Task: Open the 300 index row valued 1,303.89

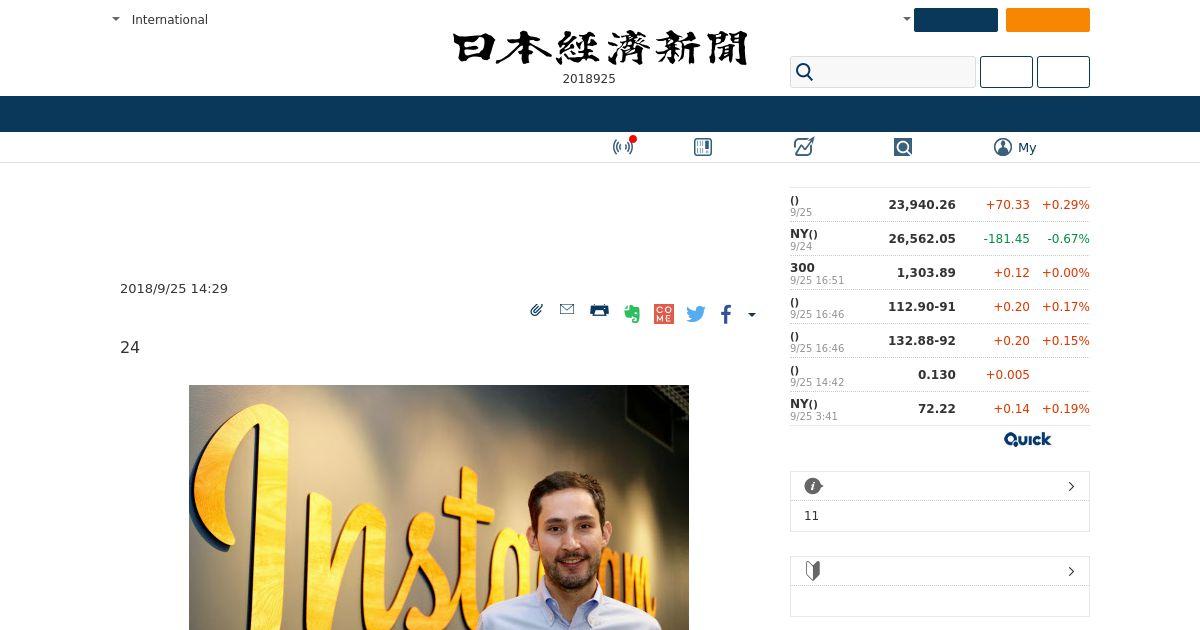Action: (940, 273)
